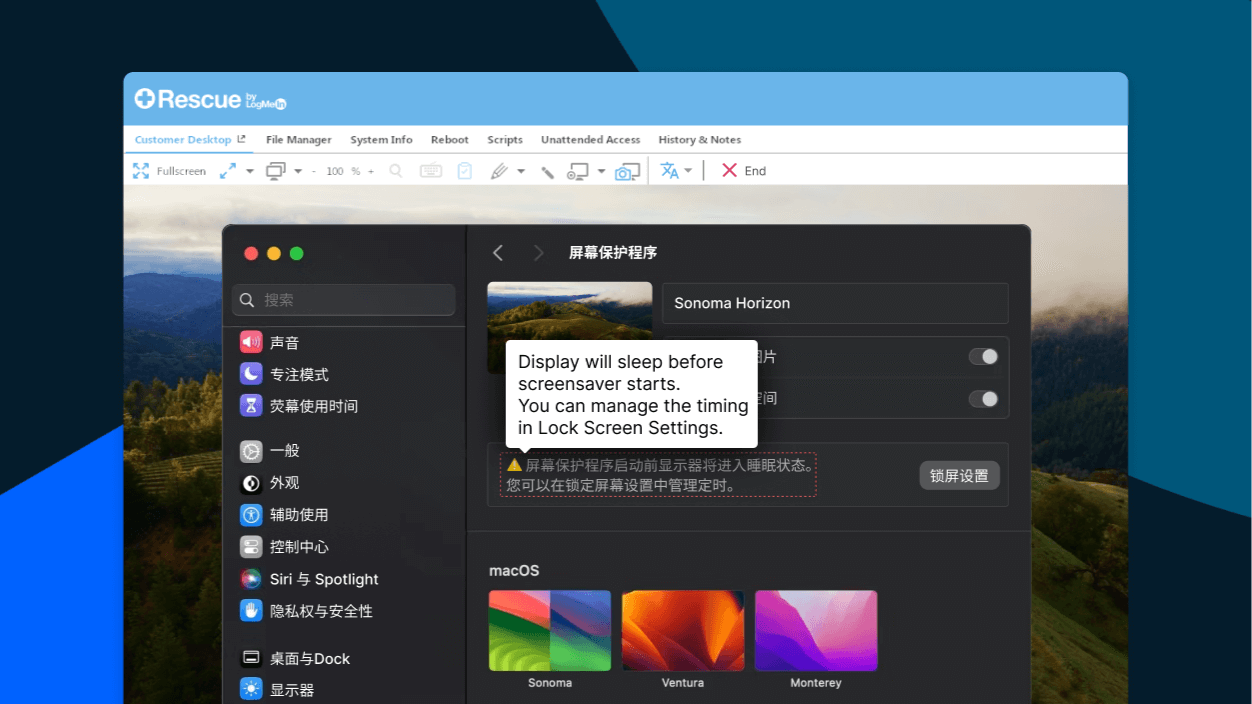1252x704 pixels.
Task: Select the Ventura wallpaper thumbnail
Action: tap(682, 630)
